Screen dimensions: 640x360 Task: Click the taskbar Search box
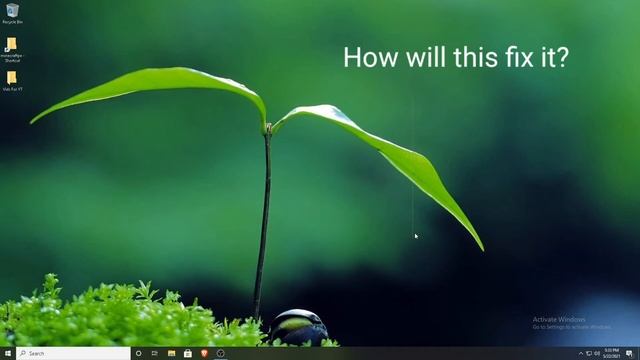pos(73,353)
